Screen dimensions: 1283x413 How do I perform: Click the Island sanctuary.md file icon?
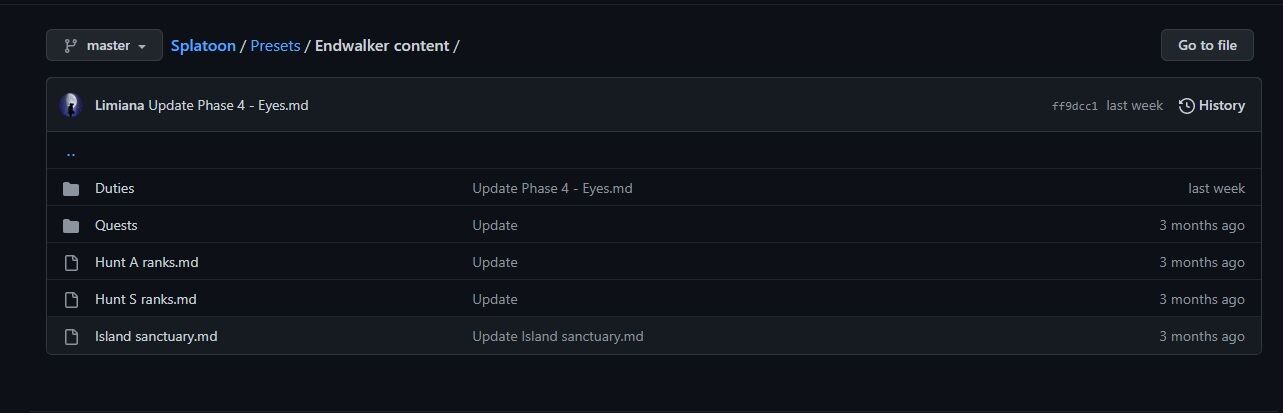tap(71, 336)
